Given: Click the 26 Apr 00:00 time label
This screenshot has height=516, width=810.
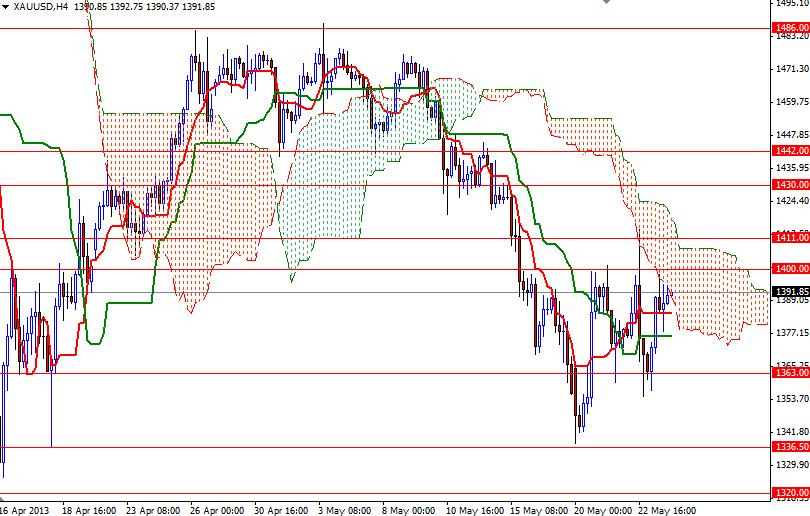Looking at the screenshot, I should pos(217,510).
